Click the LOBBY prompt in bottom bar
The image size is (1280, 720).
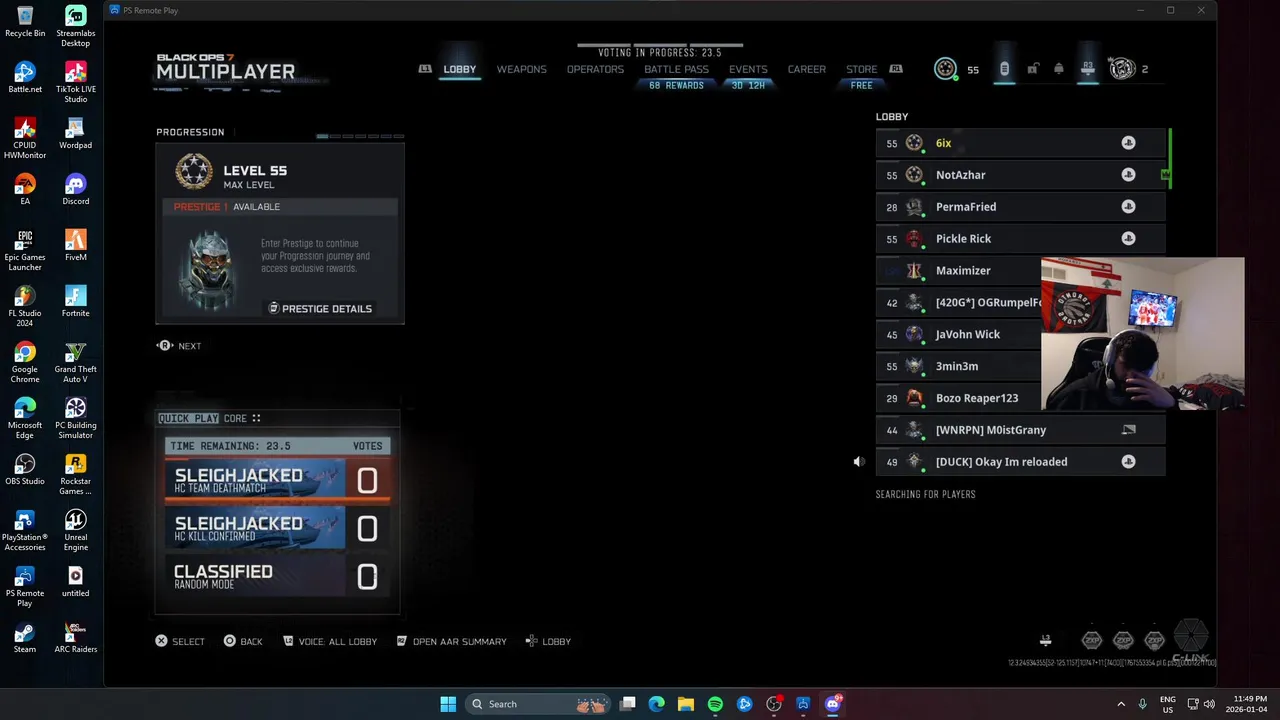pos(548,641)
